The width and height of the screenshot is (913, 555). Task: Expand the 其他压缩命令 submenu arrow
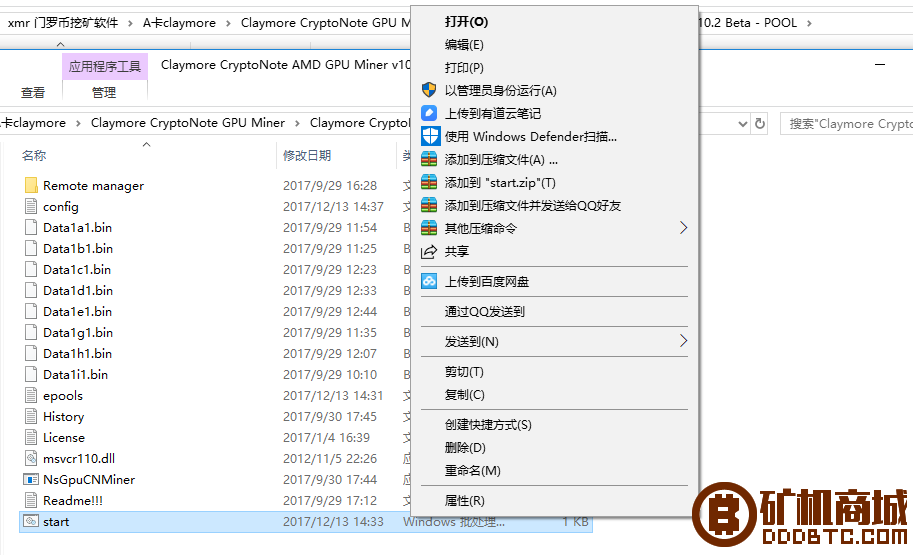[x=684, y=228]
